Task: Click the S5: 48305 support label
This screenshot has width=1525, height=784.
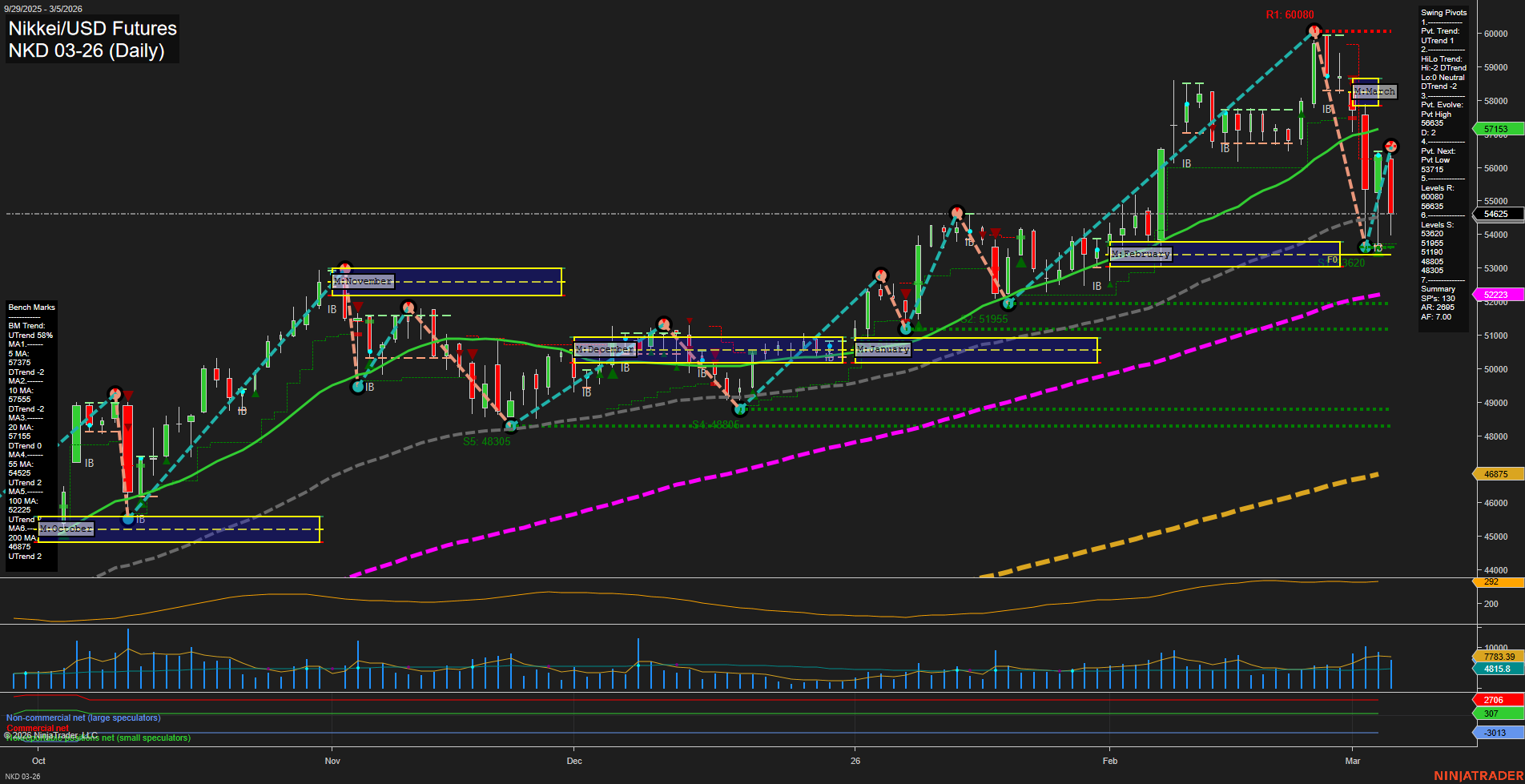Action: (x=485, y=441)
